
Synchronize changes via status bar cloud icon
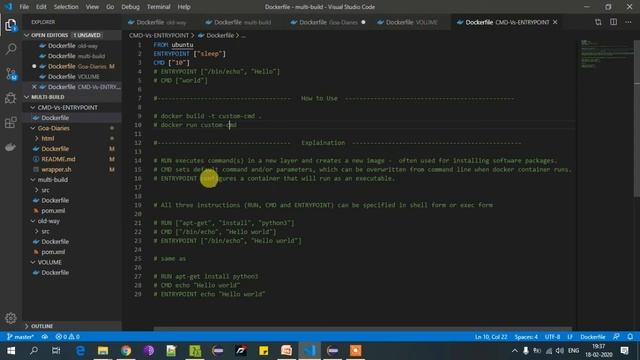click(x=45, y=337)
